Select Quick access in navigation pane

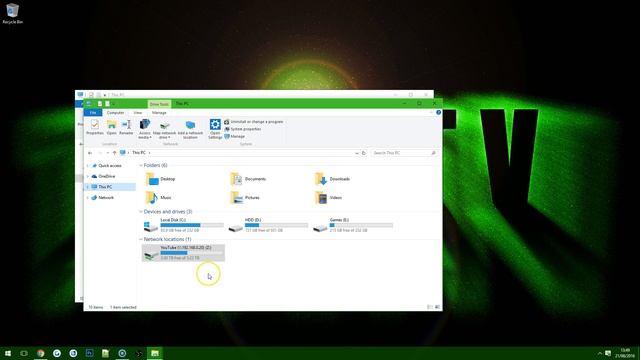(110, 166)
